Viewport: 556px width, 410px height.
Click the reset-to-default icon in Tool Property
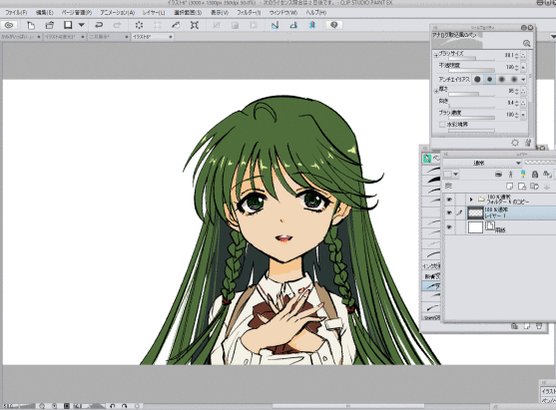[515, 143]
